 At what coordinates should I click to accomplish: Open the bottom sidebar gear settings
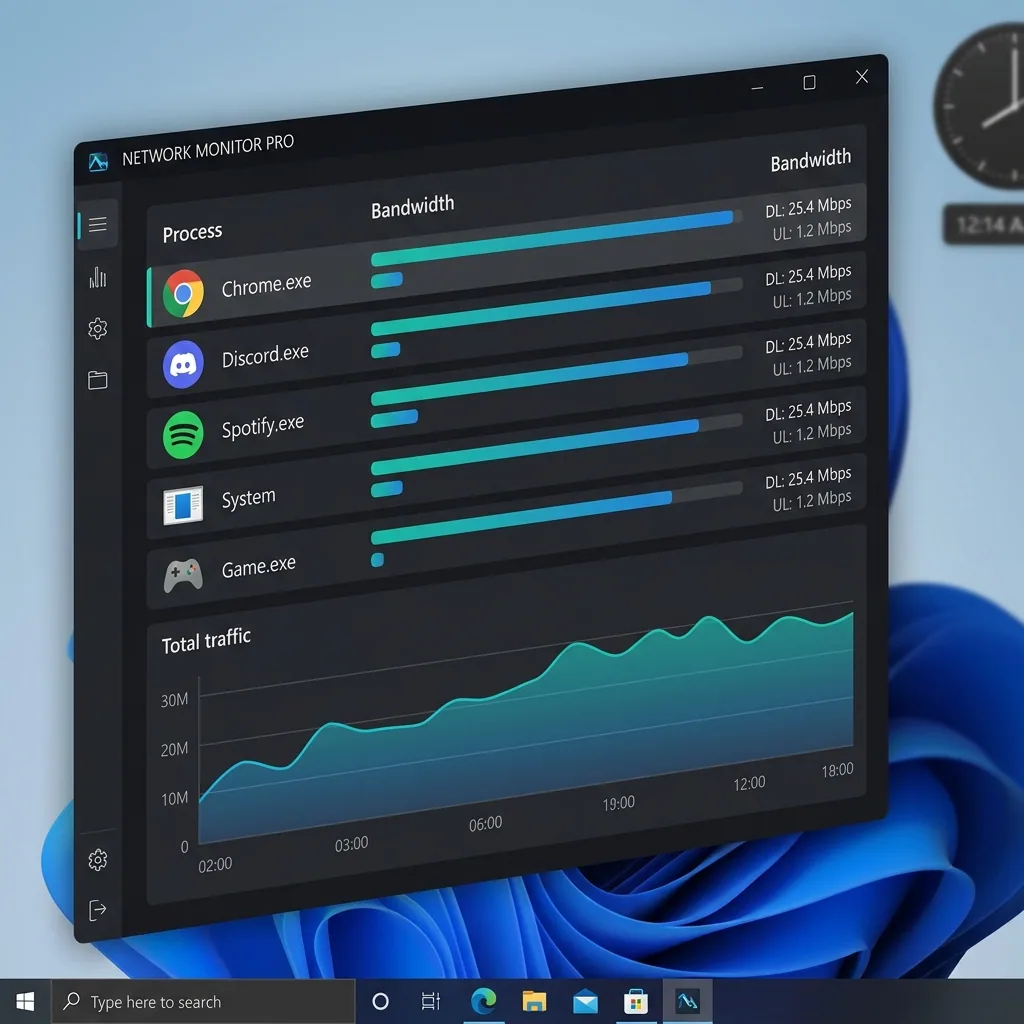[x=97, y=859]
